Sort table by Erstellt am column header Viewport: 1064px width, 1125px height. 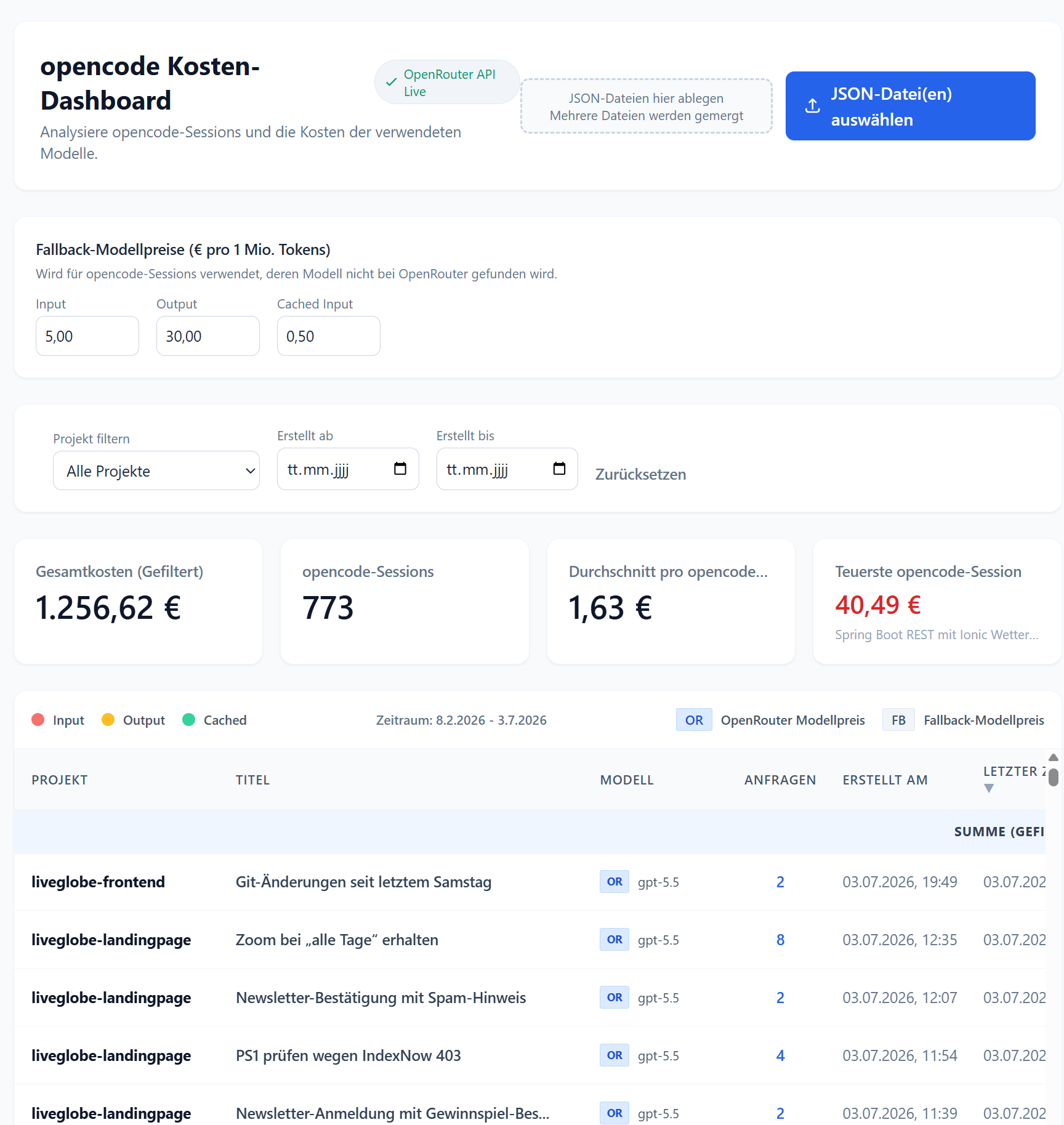click(x=885, y=780)
